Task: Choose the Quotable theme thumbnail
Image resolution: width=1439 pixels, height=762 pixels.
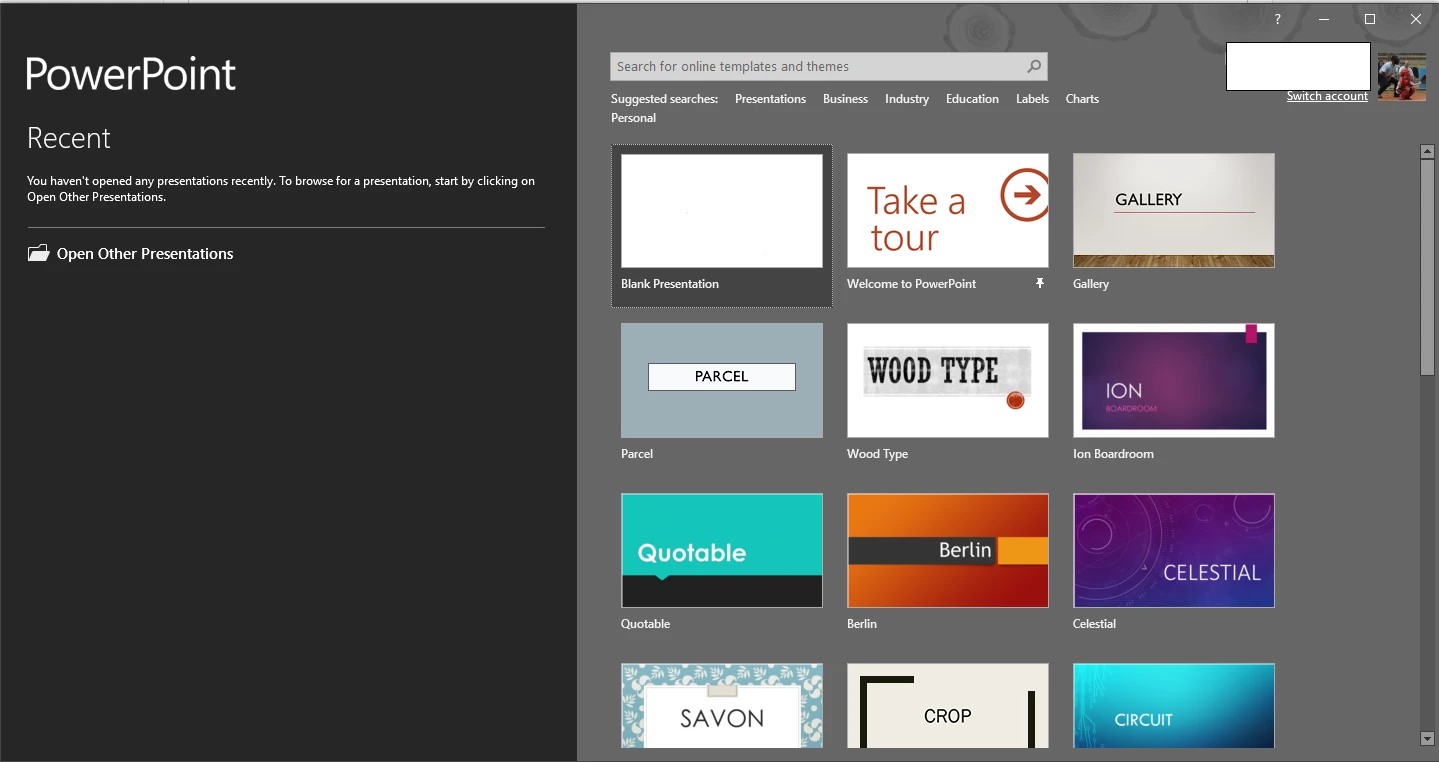Action: 722,550
